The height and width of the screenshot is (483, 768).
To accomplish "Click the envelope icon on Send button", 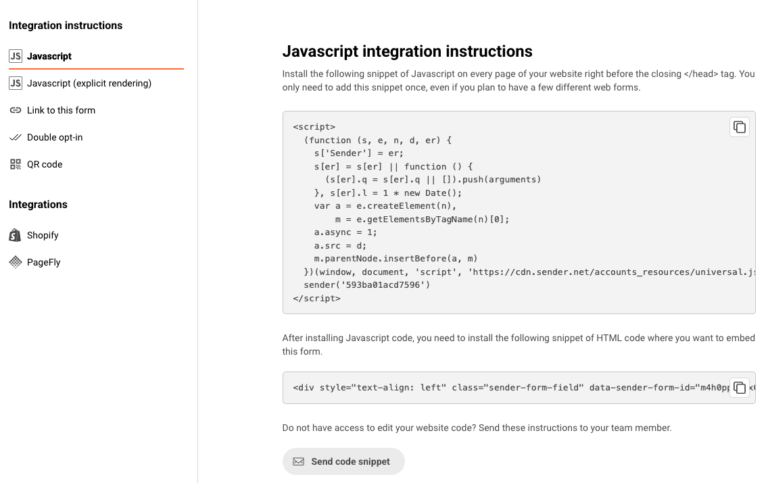I will click(x=298, y=462).
